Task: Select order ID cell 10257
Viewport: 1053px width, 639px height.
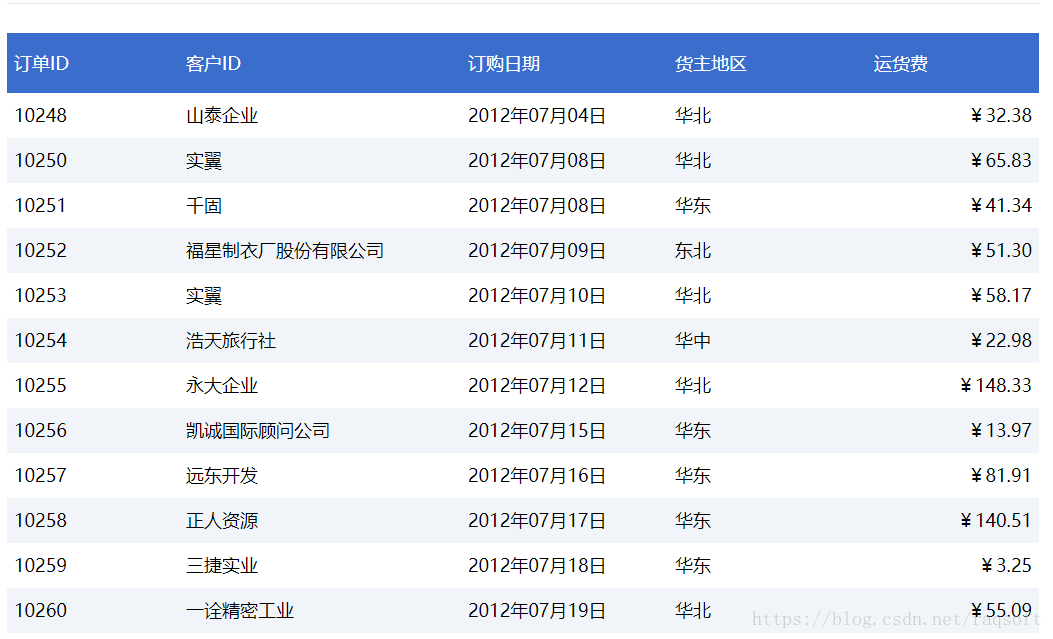Action: click(41, 475)
